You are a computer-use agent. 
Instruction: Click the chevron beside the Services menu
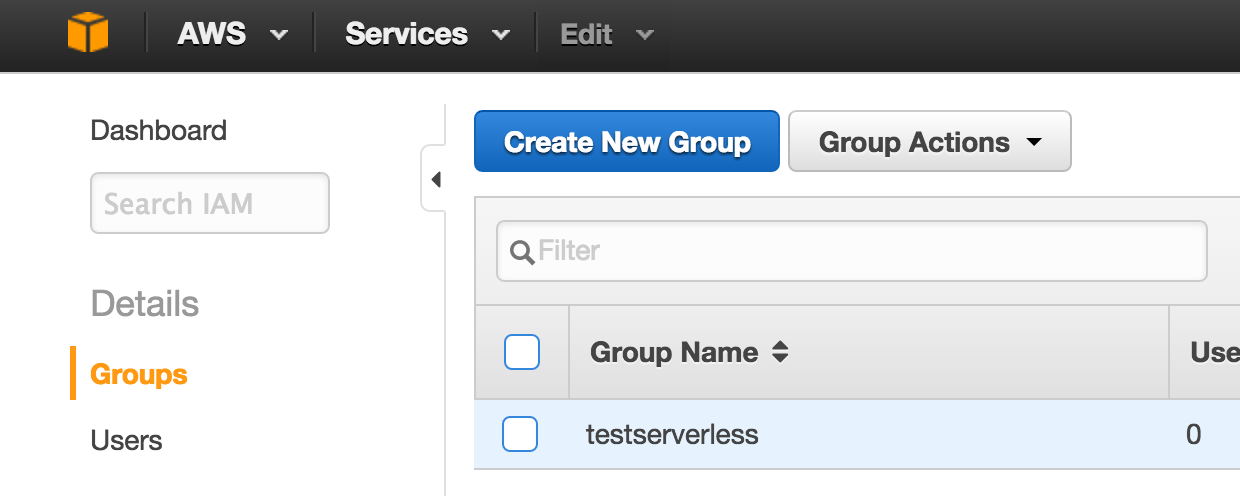(500, 35)
